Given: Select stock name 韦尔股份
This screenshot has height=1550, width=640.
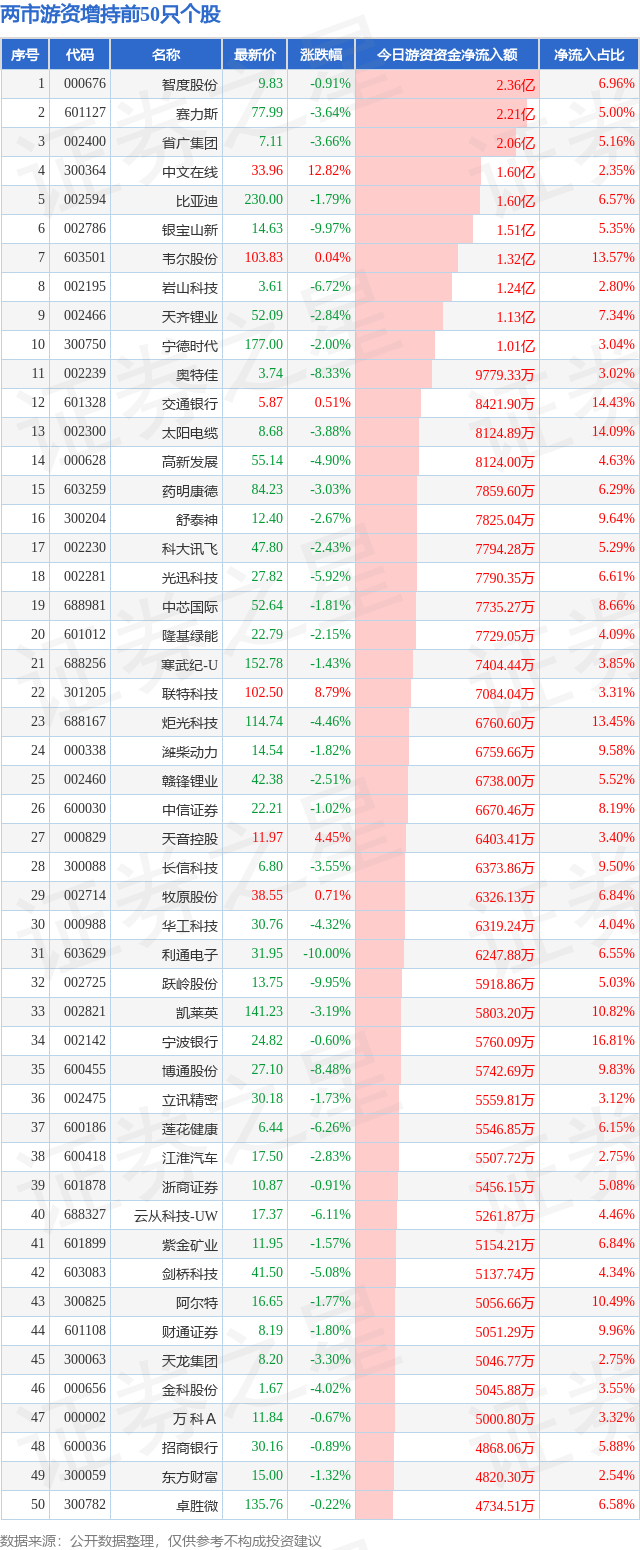Looking at the screenshot, I should [190, 258].
